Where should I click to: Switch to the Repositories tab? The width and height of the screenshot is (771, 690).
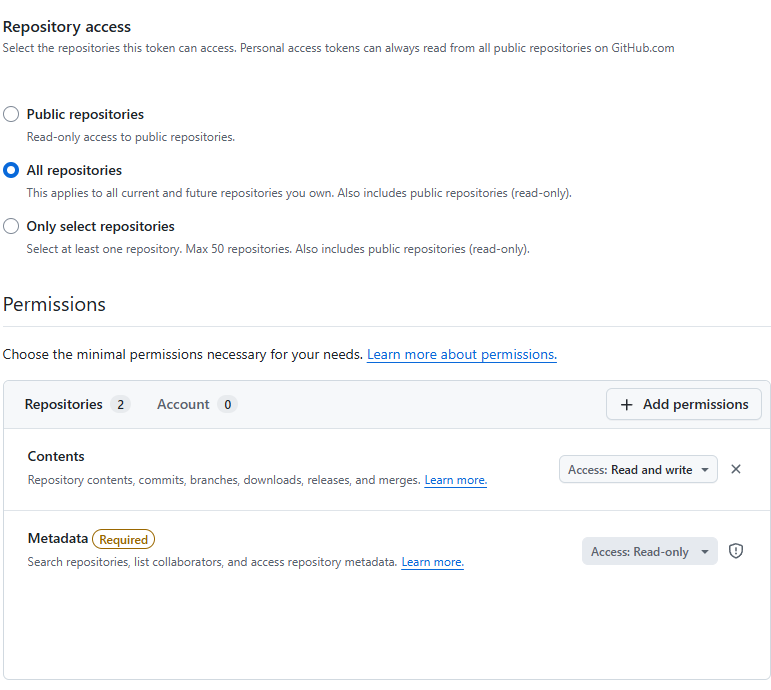point(64,405)
